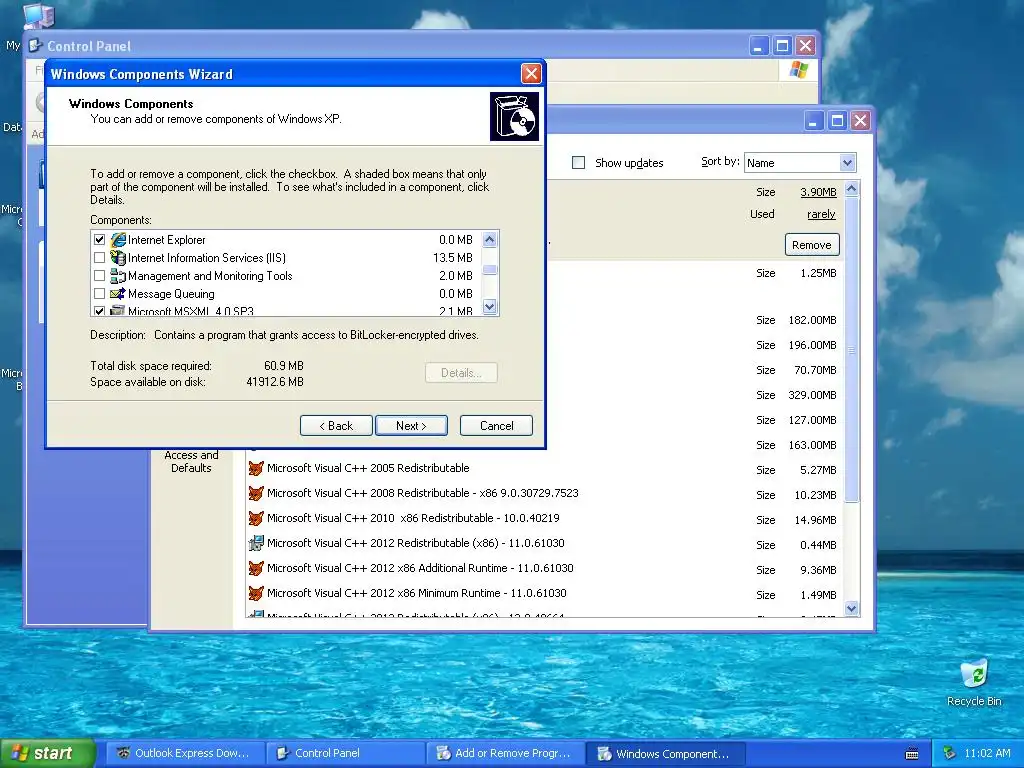Click Access and Defaults in sidebar
Screen dimensions: 1024x768
tap(191, 462)
